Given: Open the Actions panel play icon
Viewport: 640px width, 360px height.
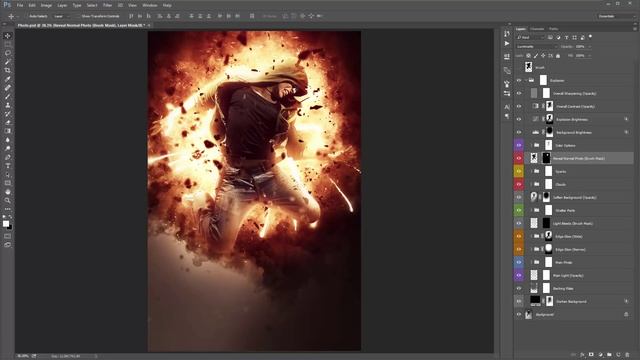Looking at the screenshot, I should click(x=507, y=43).
